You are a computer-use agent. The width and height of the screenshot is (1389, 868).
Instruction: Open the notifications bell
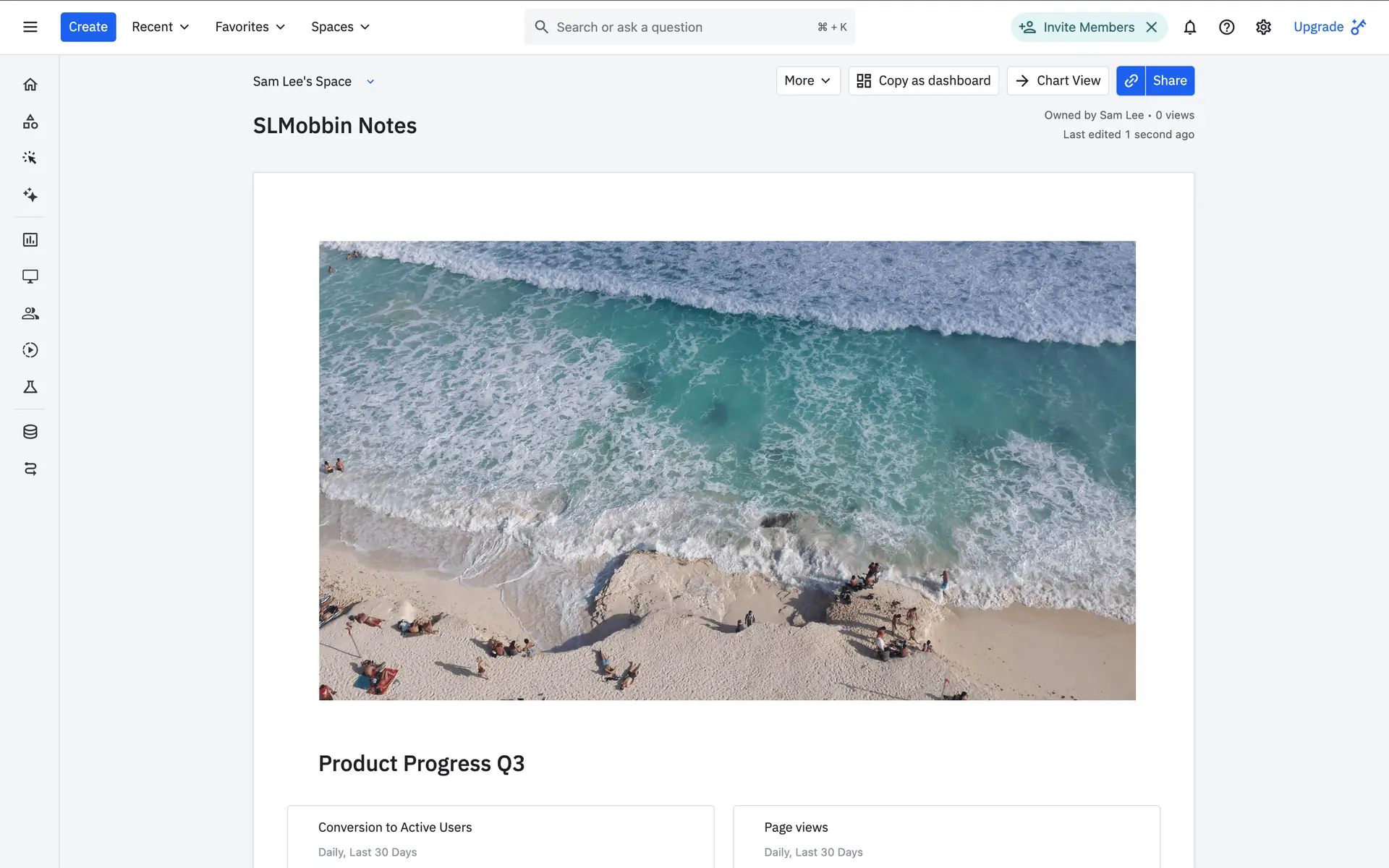click(x=1189, y=27)
